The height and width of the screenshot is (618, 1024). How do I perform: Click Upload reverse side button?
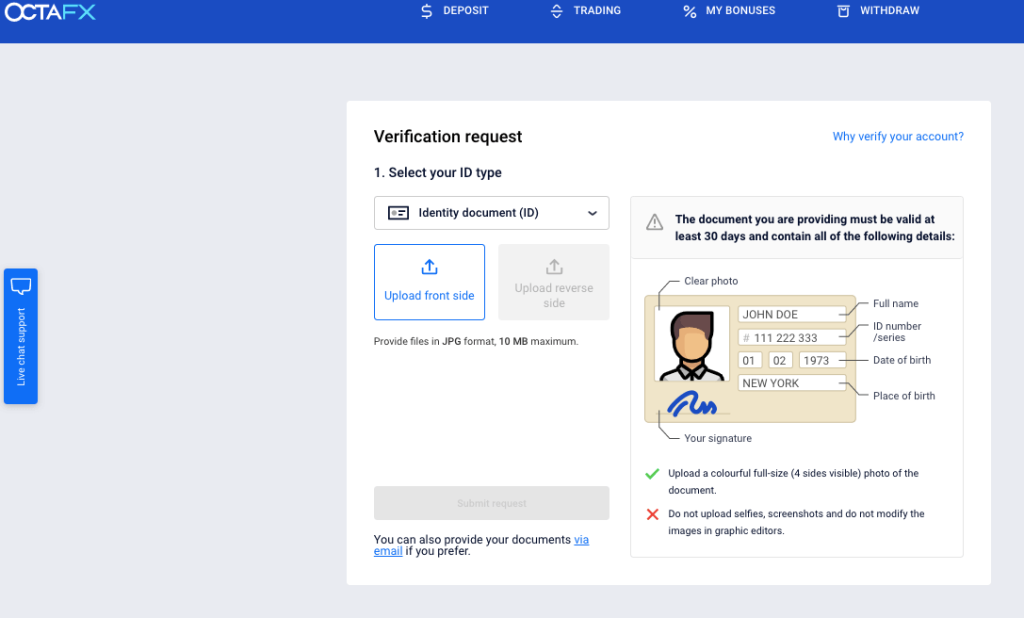point(553,282)
